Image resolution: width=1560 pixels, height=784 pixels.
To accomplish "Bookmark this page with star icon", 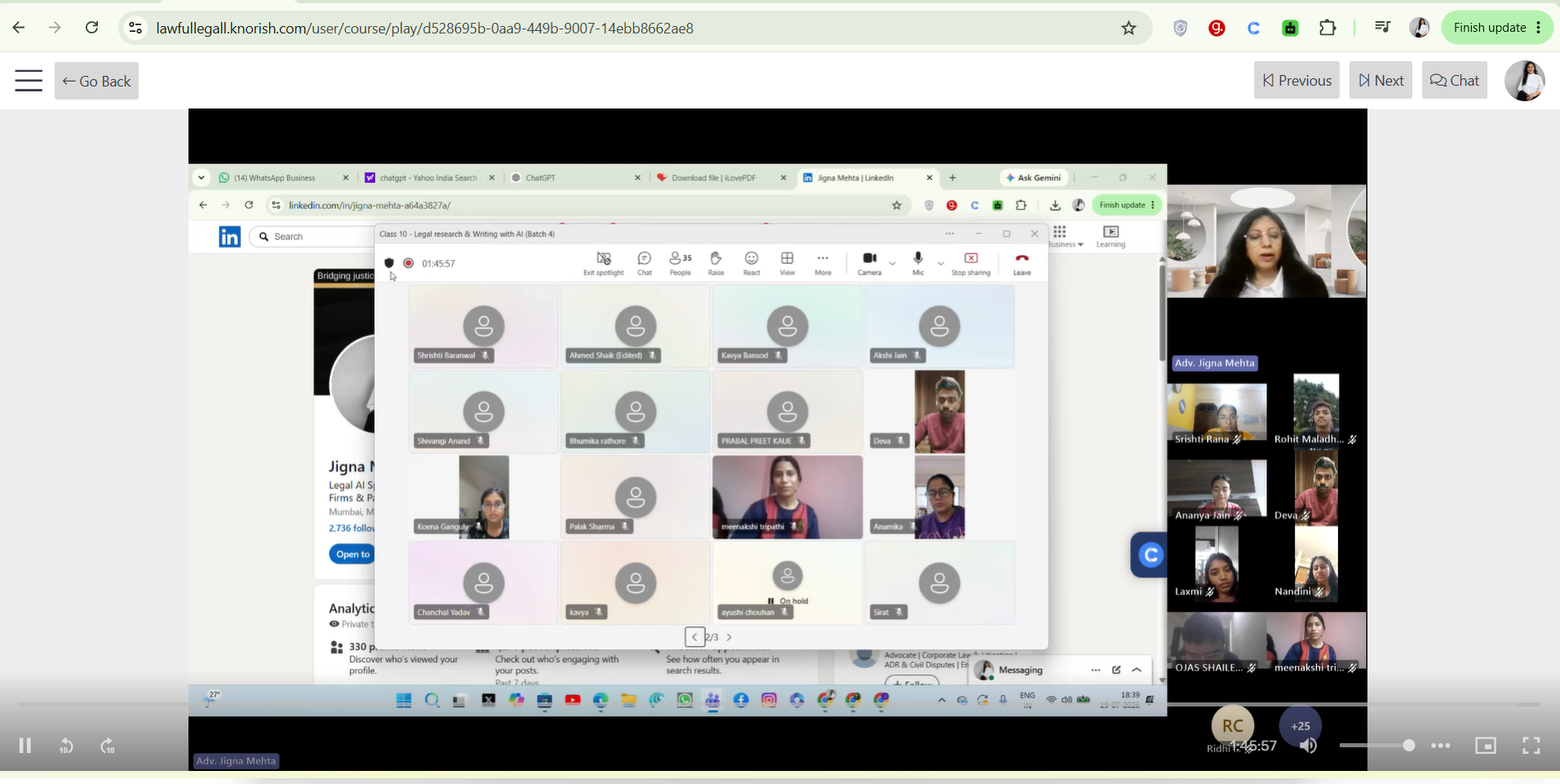I will tap(1129, 29).
